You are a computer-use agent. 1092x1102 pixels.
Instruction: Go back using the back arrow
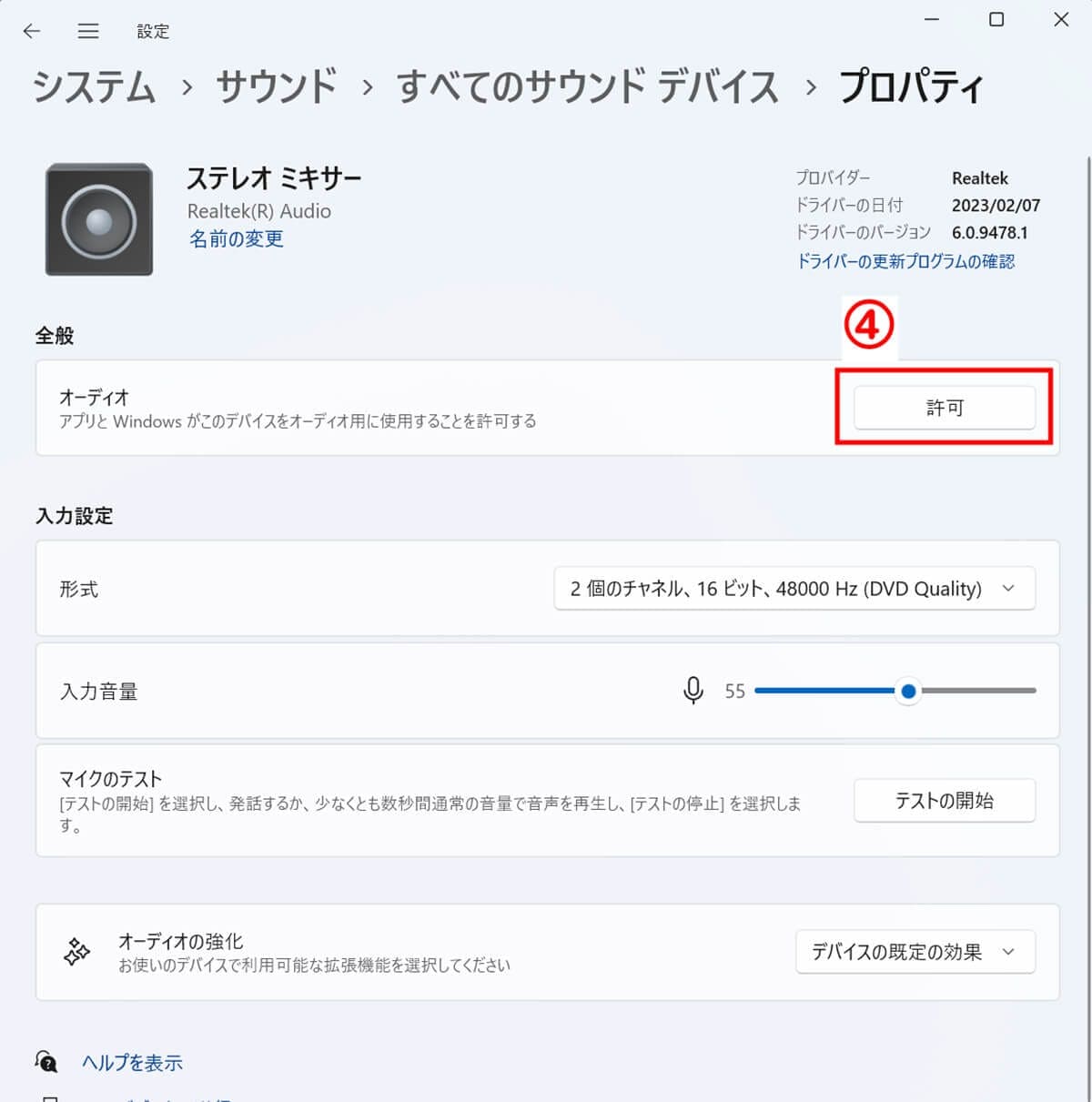(32, 31)
